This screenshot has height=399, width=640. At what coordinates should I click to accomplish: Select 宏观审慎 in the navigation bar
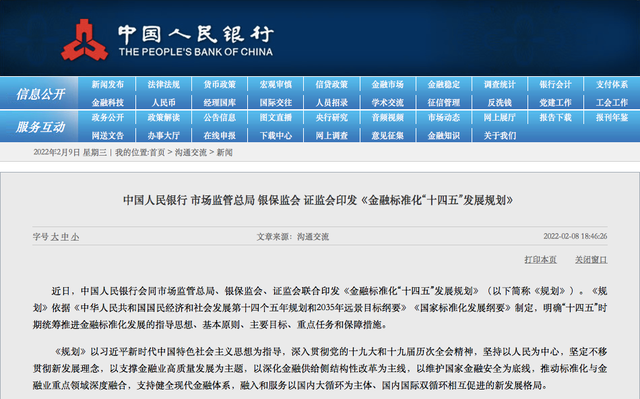[x=276, y=84]
